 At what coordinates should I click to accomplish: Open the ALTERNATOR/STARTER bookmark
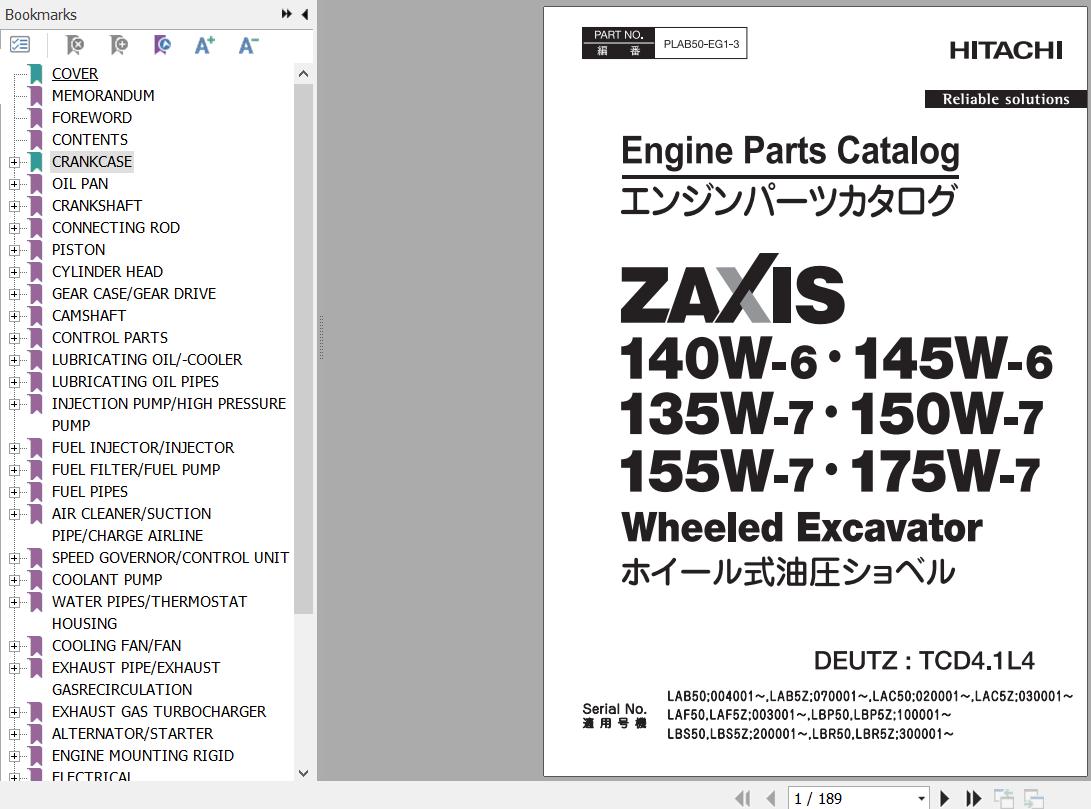[132, 734]
